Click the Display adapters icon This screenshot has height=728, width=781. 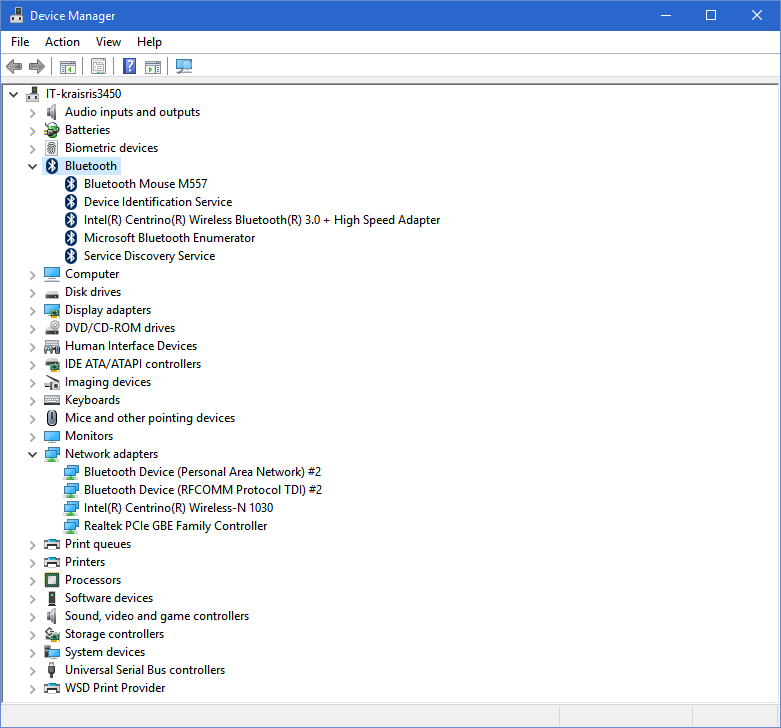pyautogui.click(x=52, y=310)
